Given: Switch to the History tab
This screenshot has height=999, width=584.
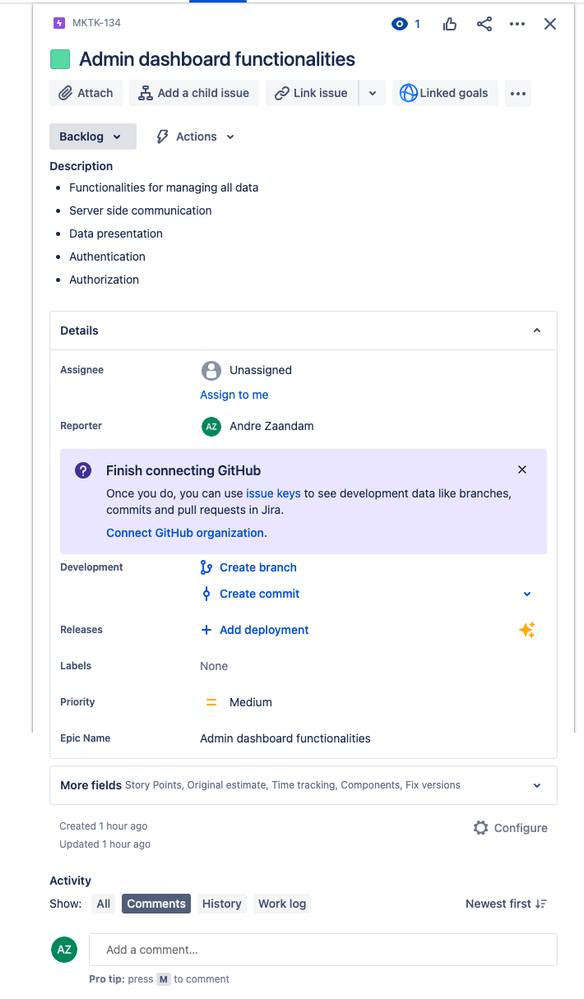Looking at the screenshot, I should [x=222, y=904].
